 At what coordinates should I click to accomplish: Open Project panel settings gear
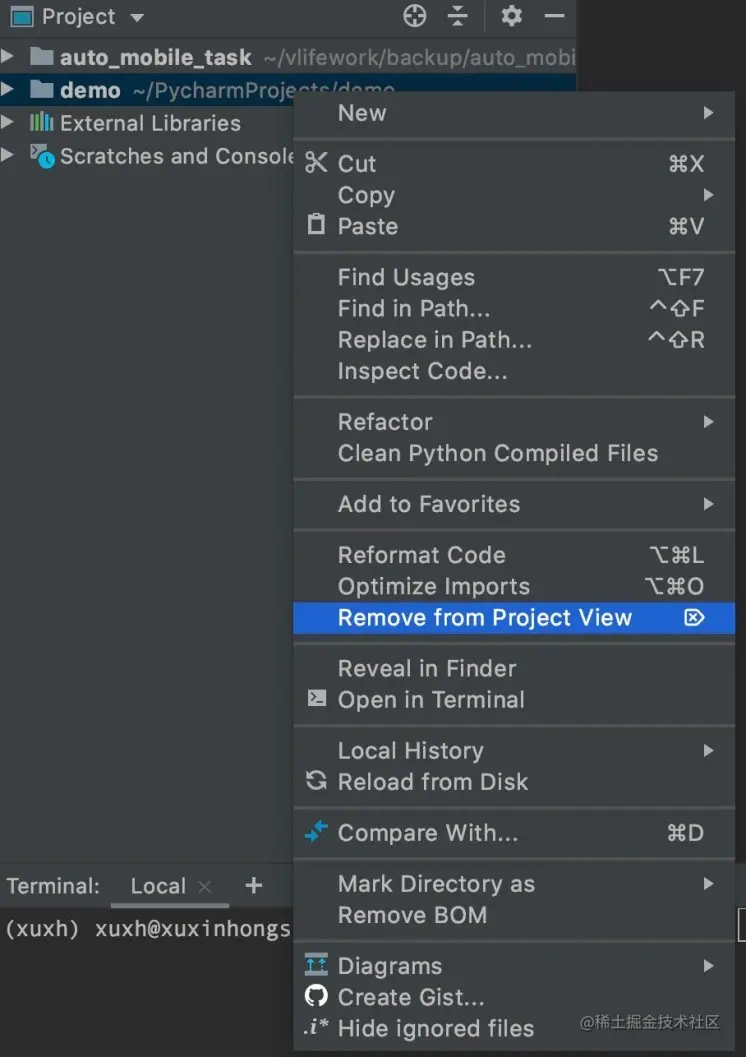511,16
